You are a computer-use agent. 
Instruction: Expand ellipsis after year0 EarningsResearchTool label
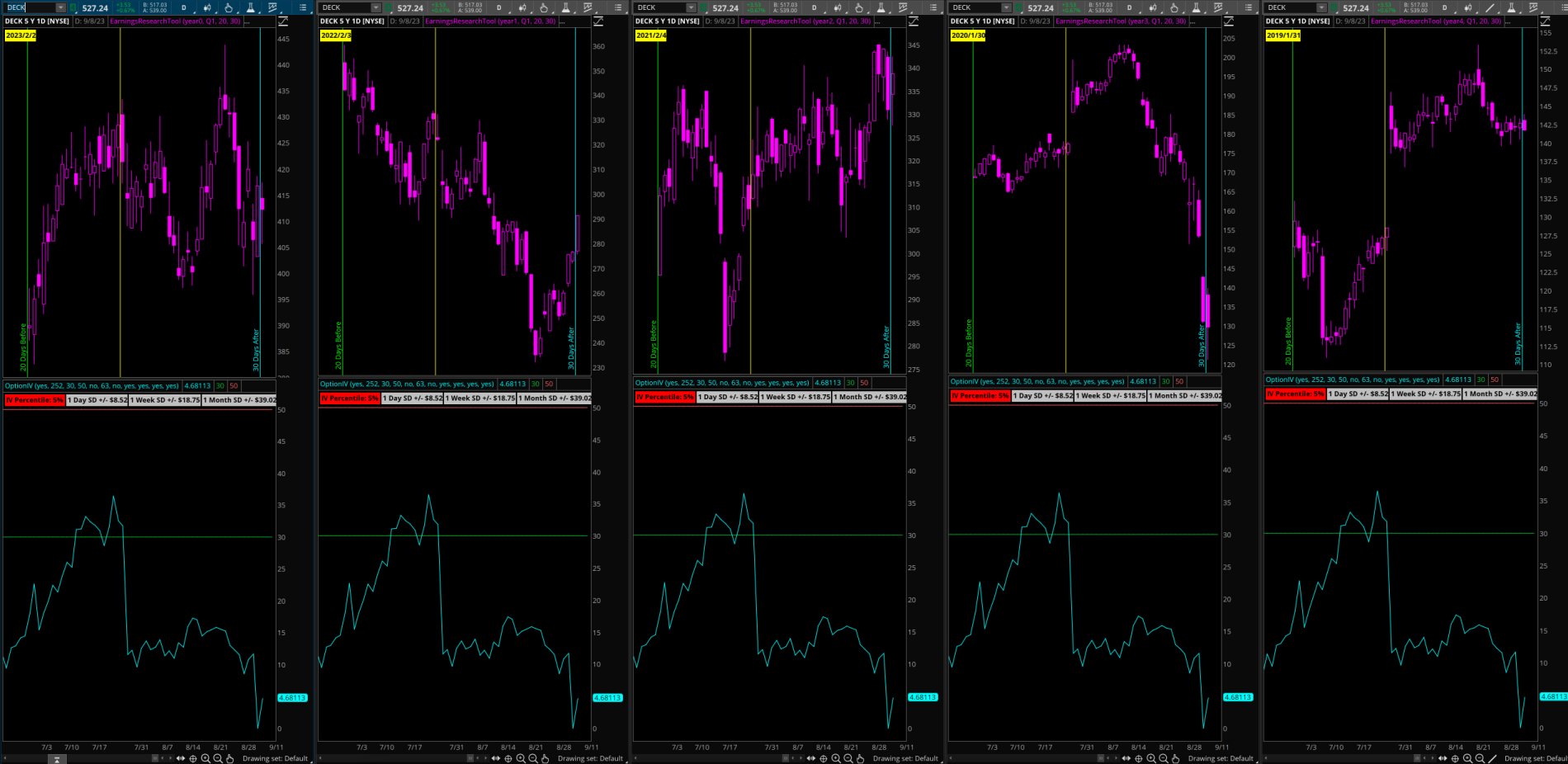click(247, 21)
